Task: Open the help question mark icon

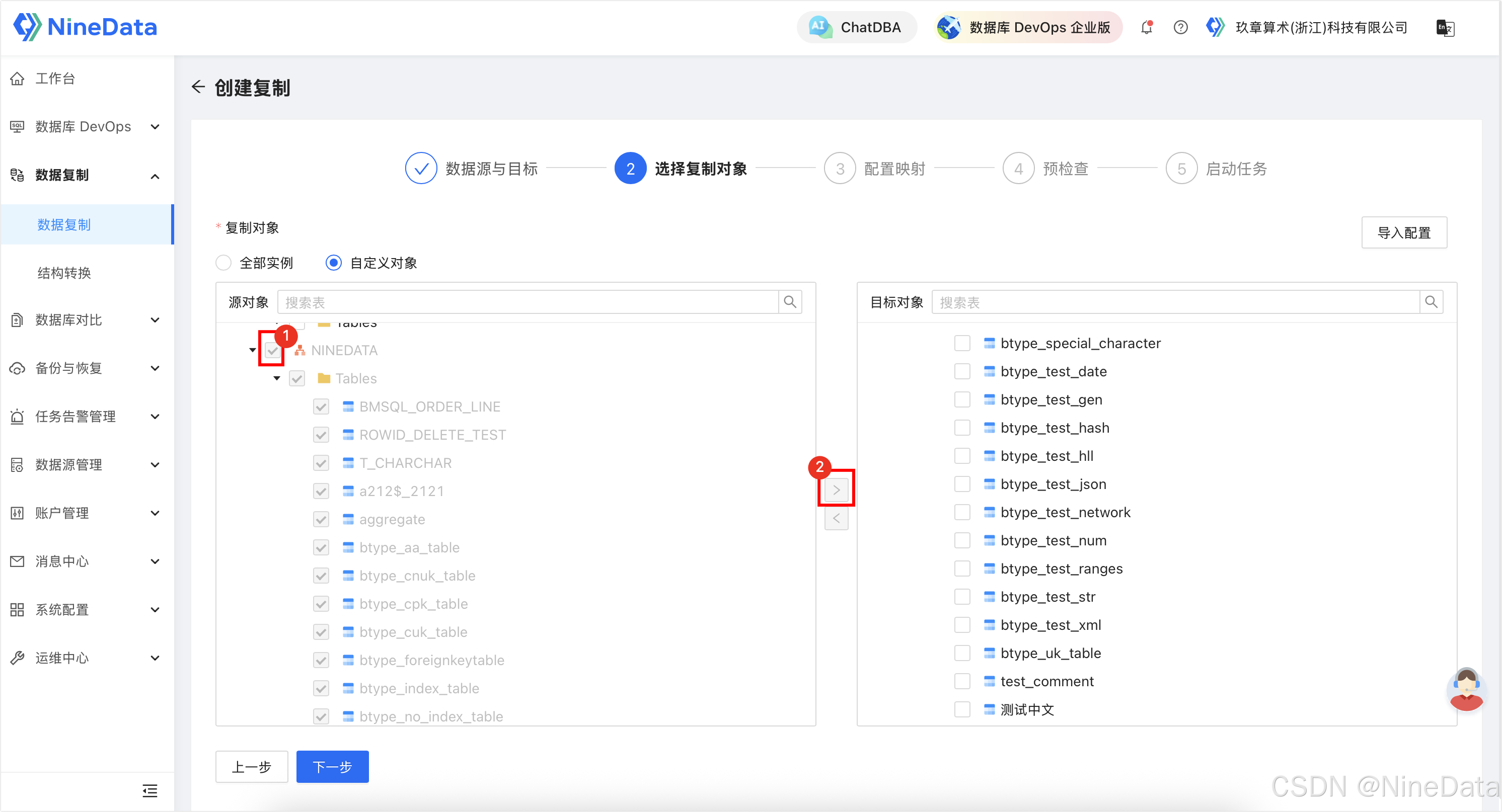Action: (x=1180, y=27)
